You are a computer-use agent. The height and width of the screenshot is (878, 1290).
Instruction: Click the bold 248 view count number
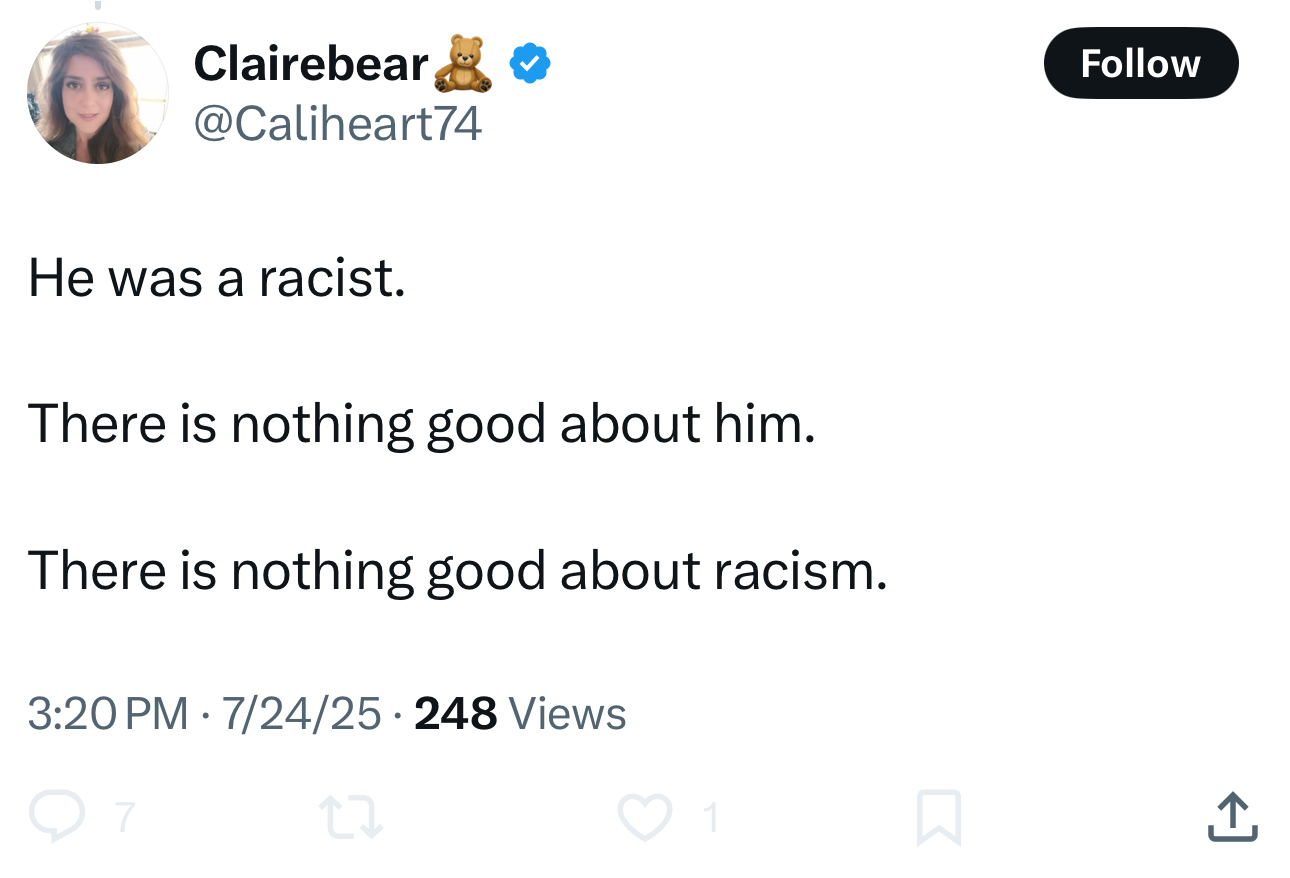(455, 713)
